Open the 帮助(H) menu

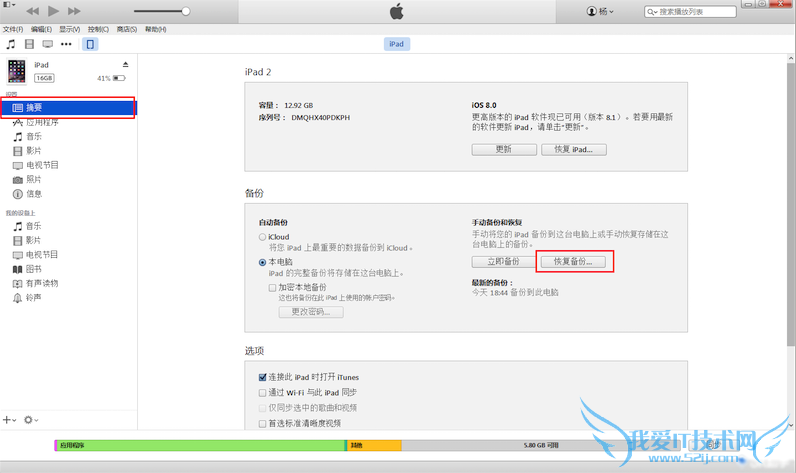click(x=155, y=29)
